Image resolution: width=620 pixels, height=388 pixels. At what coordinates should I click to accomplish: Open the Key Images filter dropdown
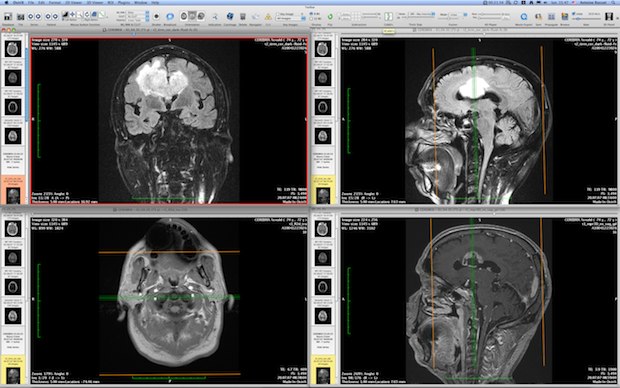(291, 18)
